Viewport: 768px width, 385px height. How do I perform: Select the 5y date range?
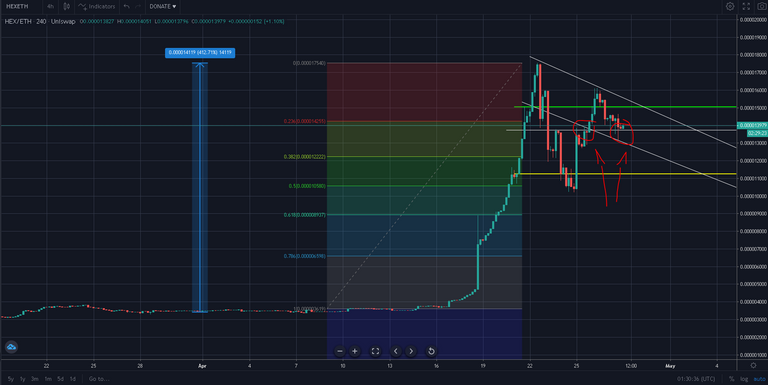point(11,379)
